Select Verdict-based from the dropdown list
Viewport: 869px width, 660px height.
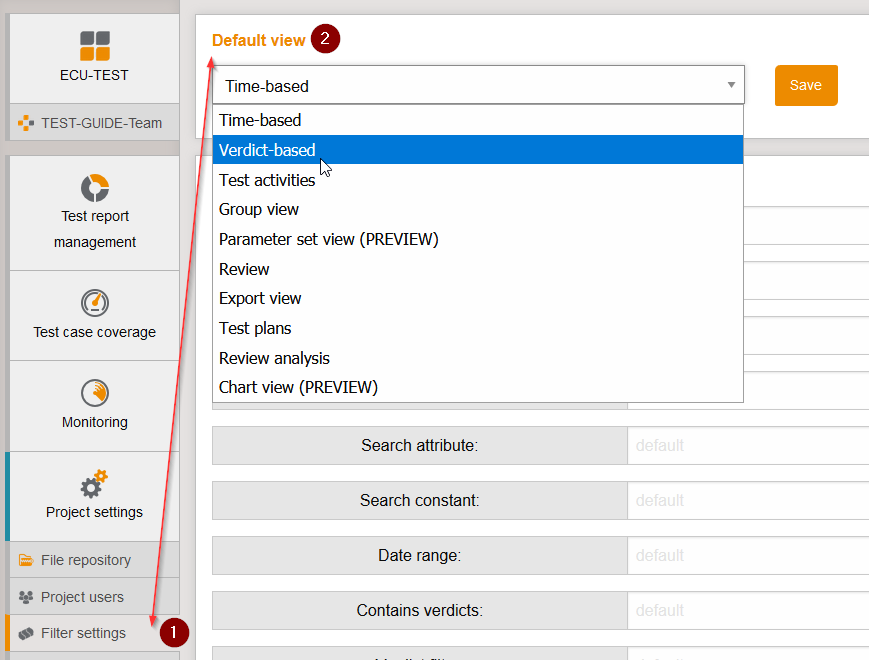click(x=267, y=150)
